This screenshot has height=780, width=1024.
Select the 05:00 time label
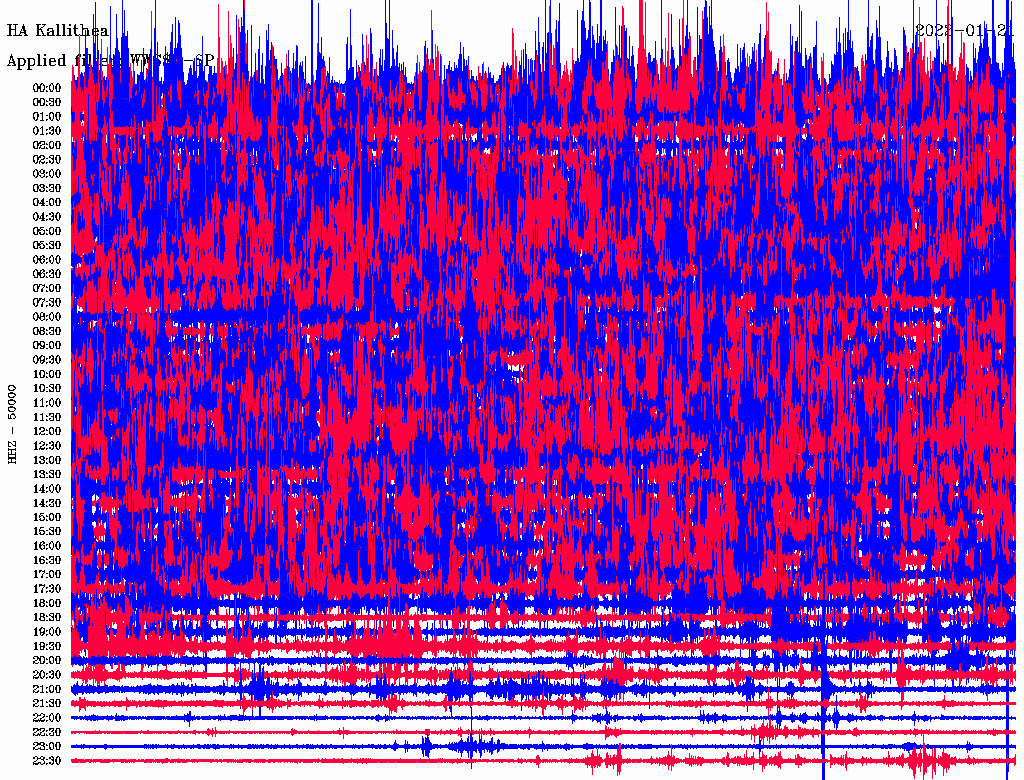point(47,231)
